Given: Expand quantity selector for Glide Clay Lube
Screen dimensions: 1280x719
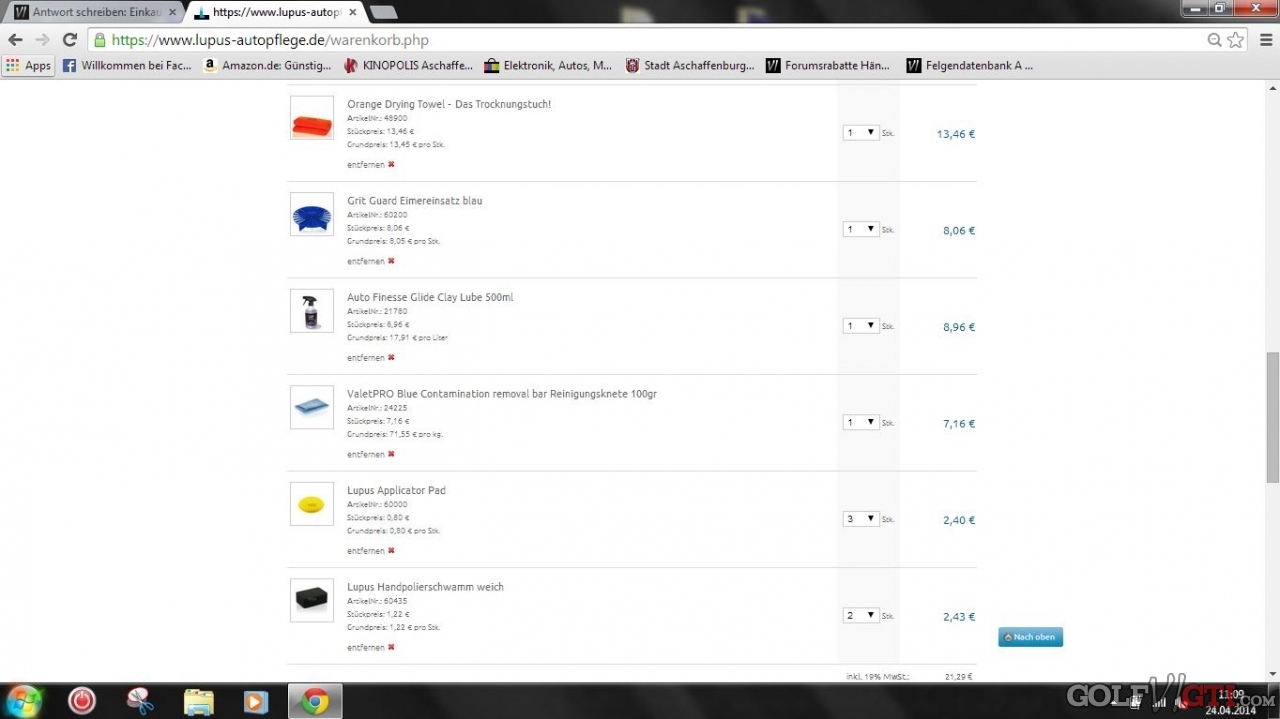Looking at the screenshot, I should tap(860, 326).
